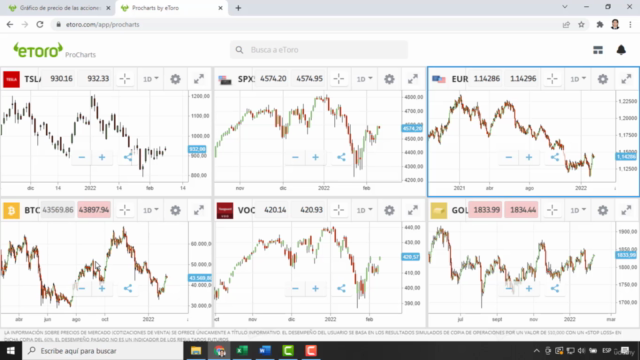
Task: Click EUR buy price 1.14296
Action: click(x=523, y=79)
